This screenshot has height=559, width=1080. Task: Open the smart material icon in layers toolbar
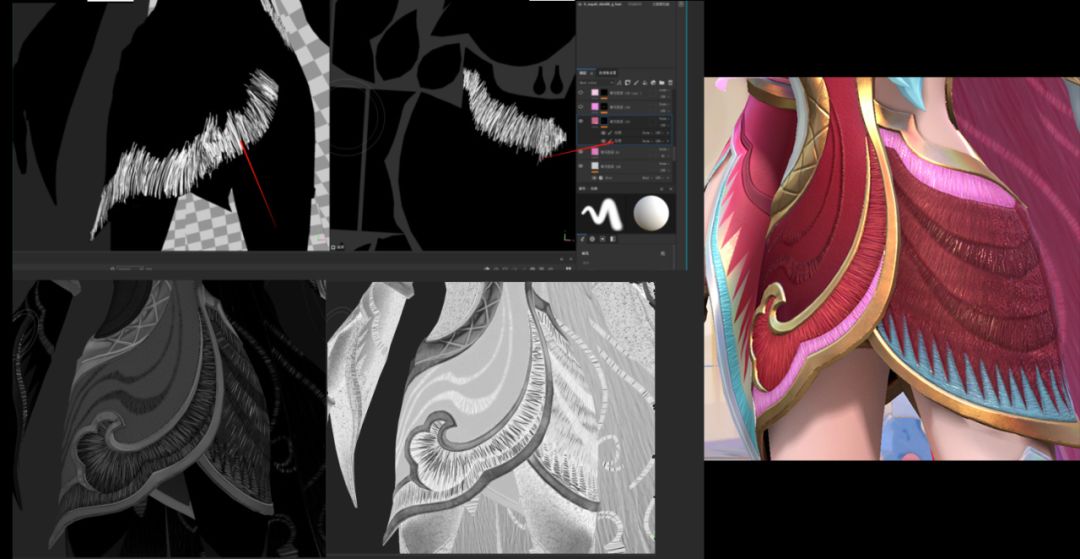click(x=653, y=83)
